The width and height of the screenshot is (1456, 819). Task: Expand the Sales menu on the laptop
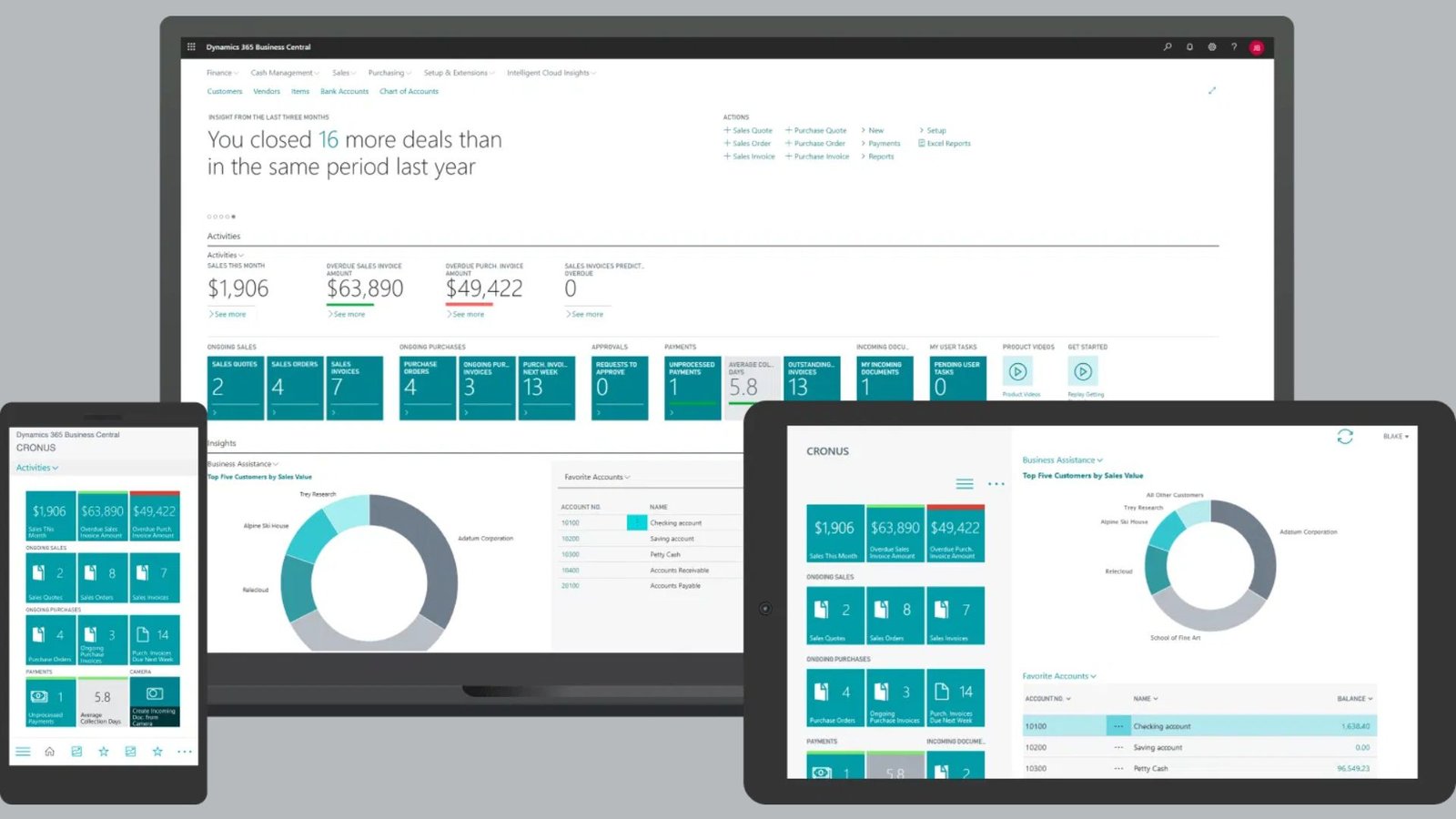point(344,73)
